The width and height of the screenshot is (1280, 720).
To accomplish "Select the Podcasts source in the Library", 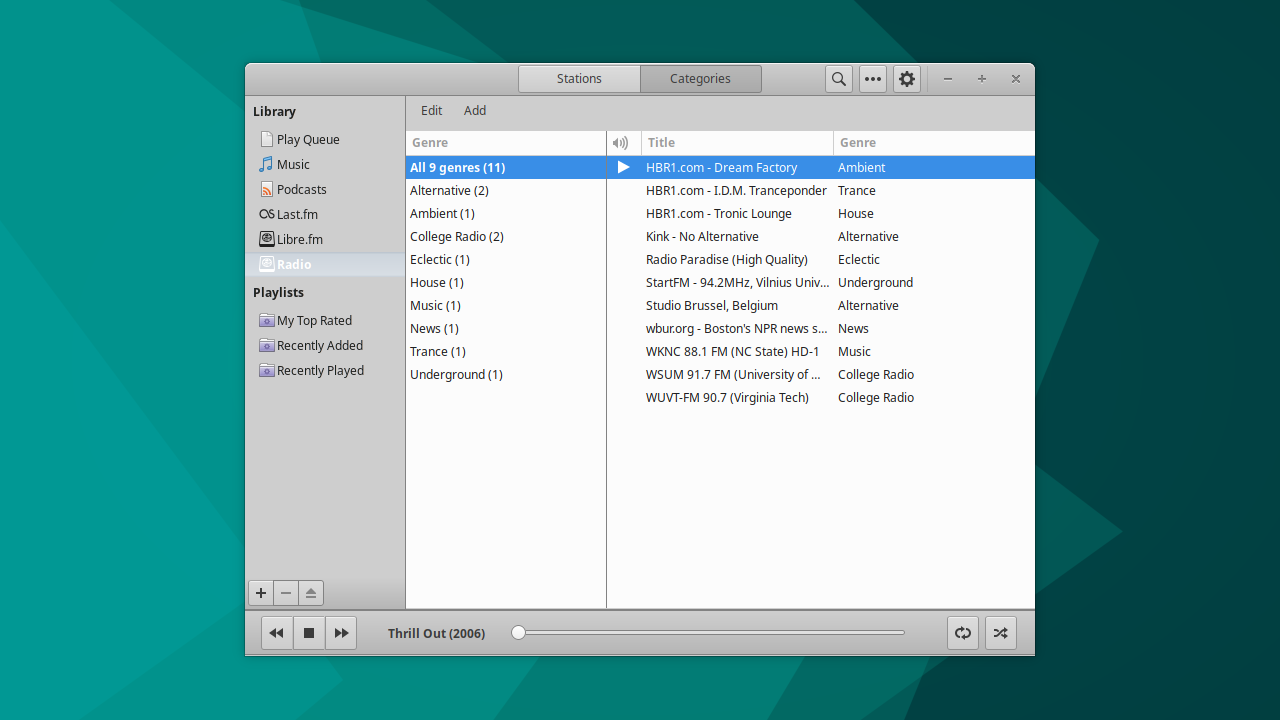I will click(301, 189).
